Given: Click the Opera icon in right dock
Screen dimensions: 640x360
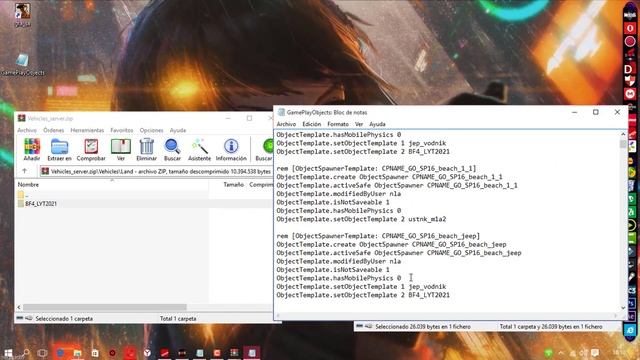Looking at the screenshot, I should [630, 28].
